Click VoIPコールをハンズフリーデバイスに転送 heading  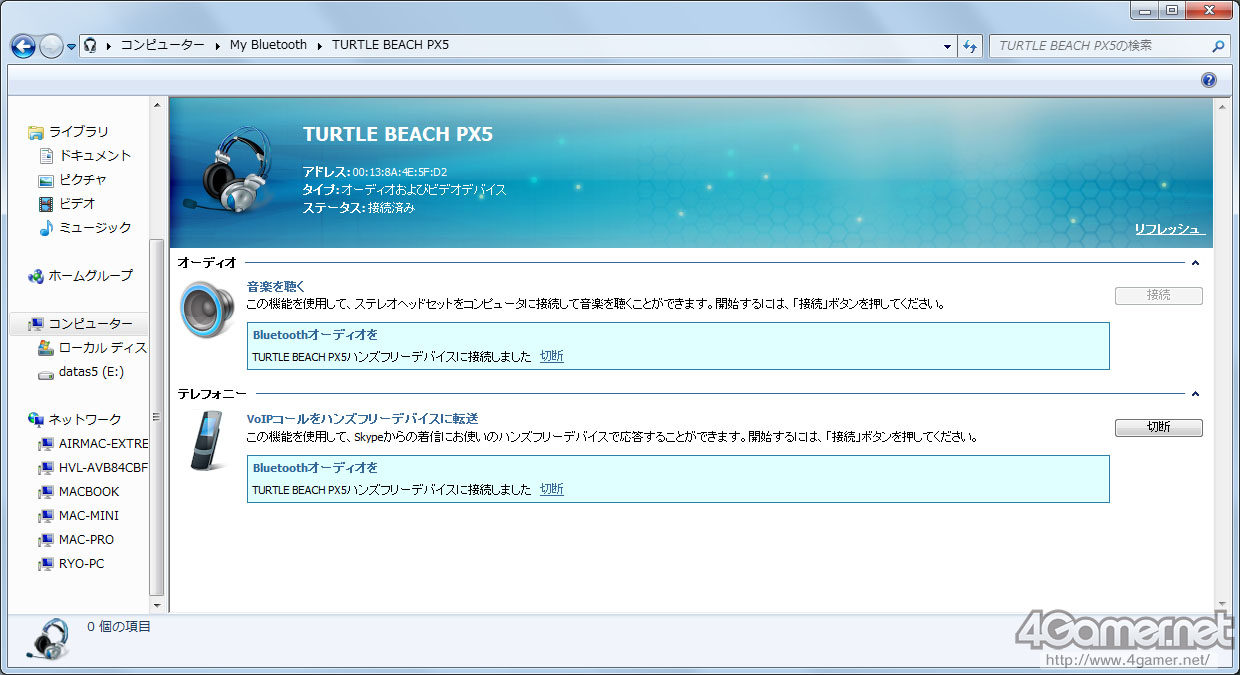[363, 418]
